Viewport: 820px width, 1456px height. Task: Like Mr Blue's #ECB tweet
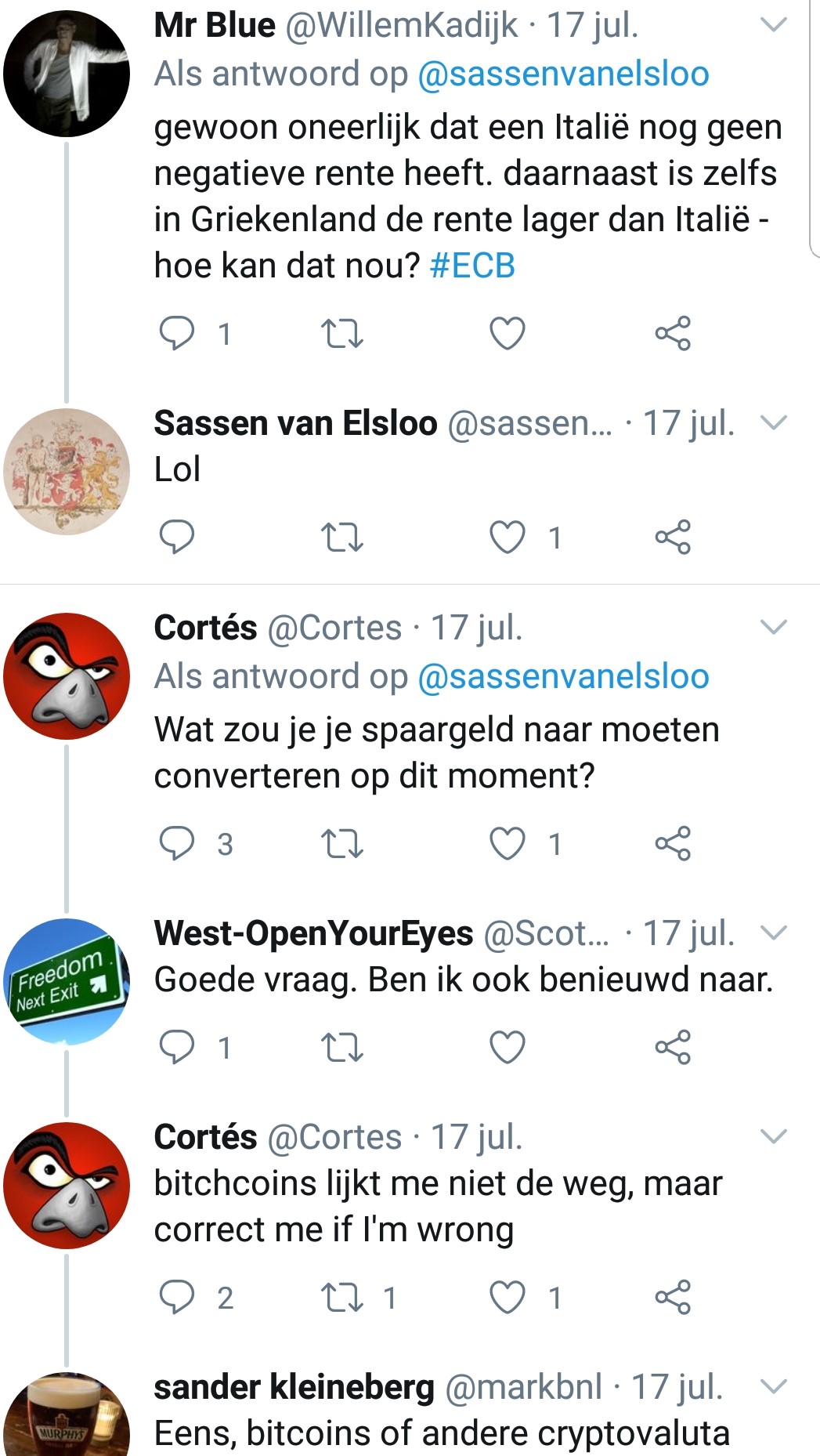507,334
